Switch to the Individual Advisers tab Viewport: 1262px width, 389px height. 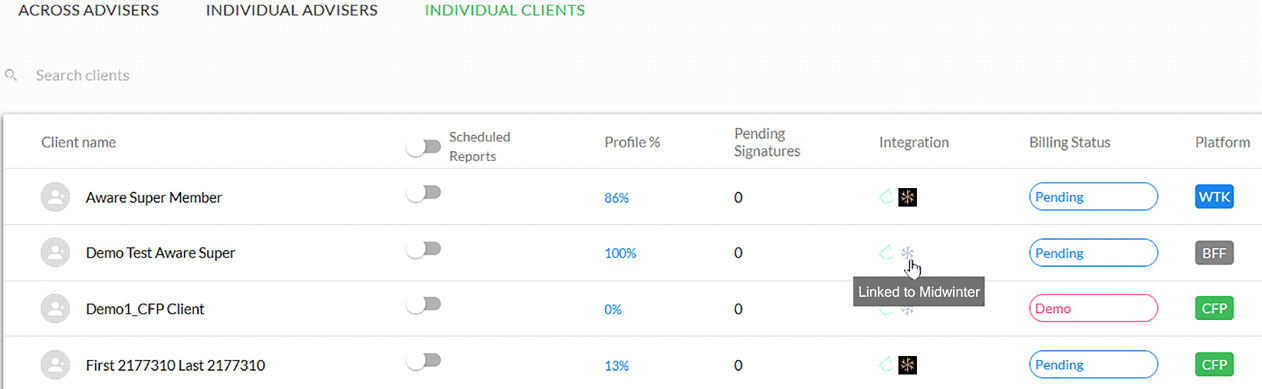292,11
